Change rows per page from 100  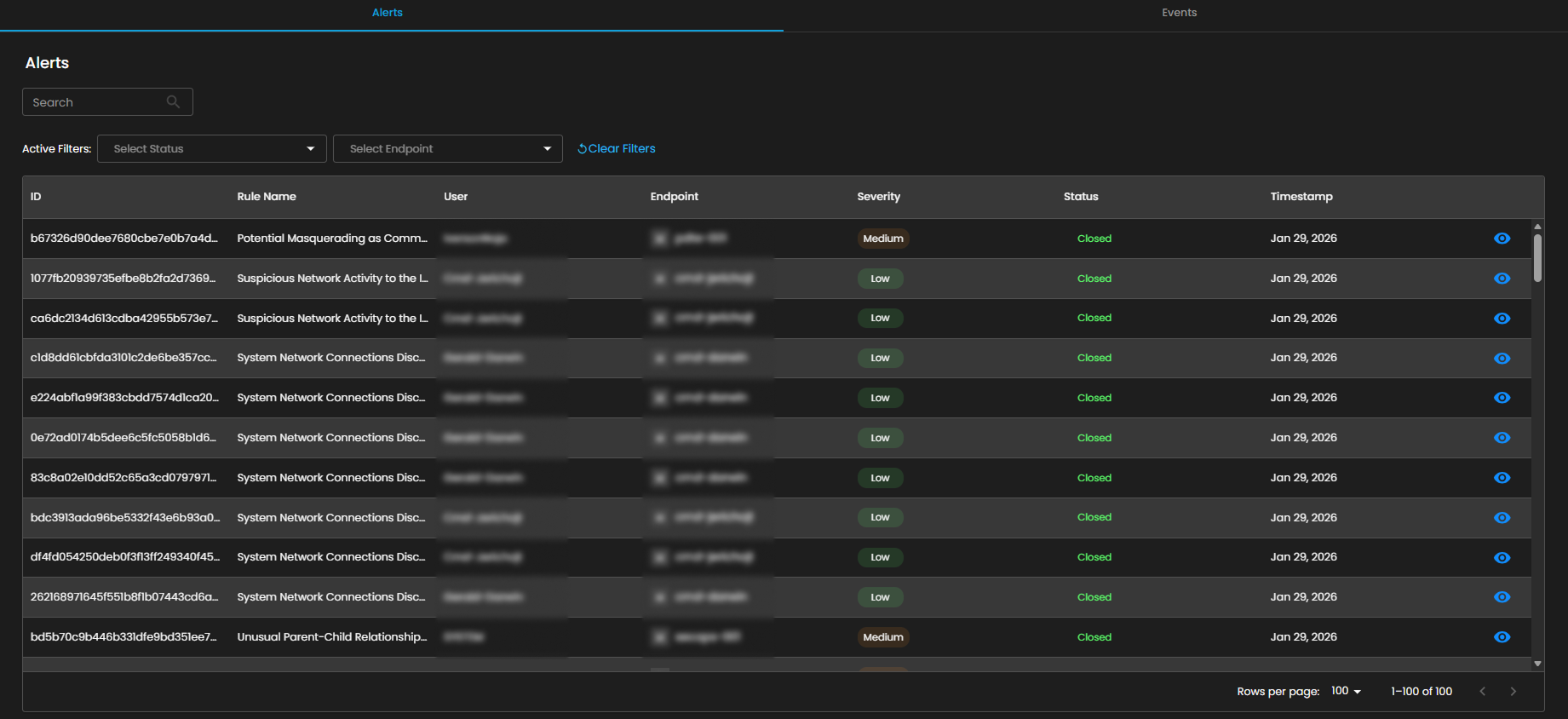tap(1346, 692)
